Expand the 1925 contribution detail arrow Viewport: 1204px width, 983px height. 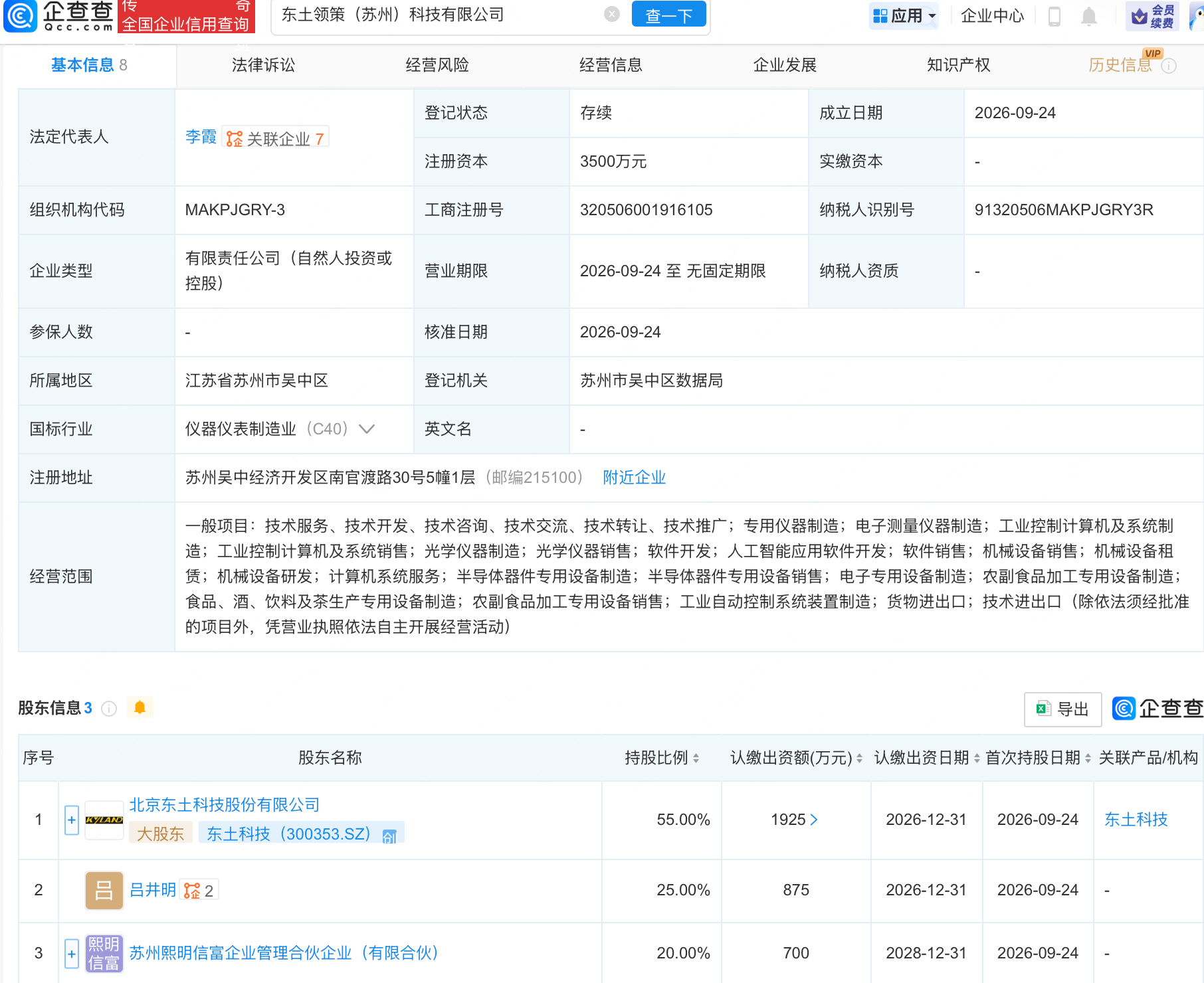point(814,820)
